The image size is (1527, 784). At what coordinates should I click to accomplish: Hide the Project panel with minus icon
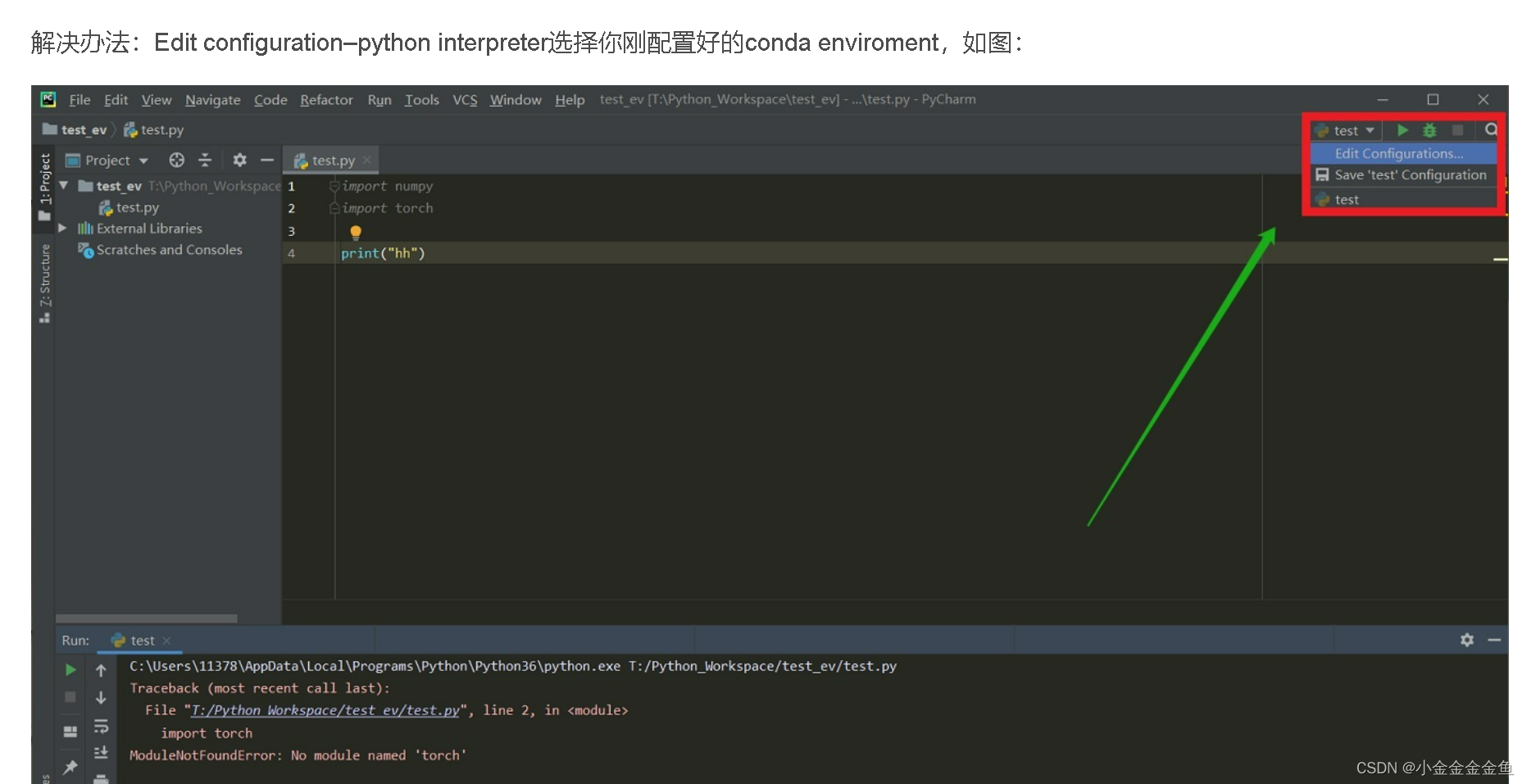(x=266, y=160)
